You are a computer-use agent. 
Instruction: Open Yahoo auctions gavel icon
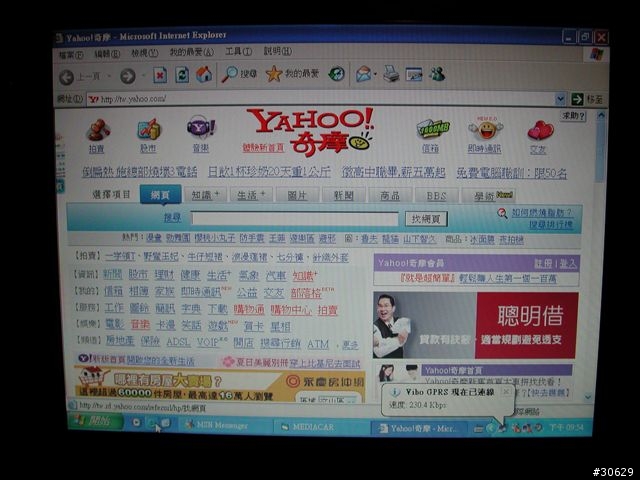98,130
